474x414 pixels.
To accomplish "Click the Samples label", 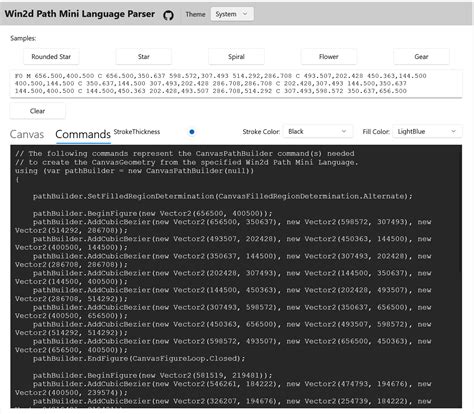I will (x=23, y=38).
